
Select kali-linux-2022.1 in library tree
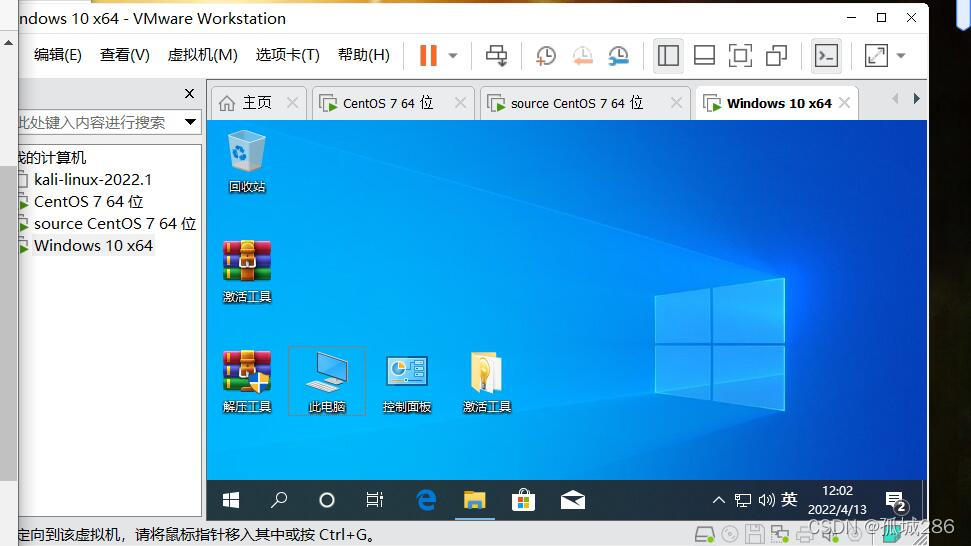(92, 180)
